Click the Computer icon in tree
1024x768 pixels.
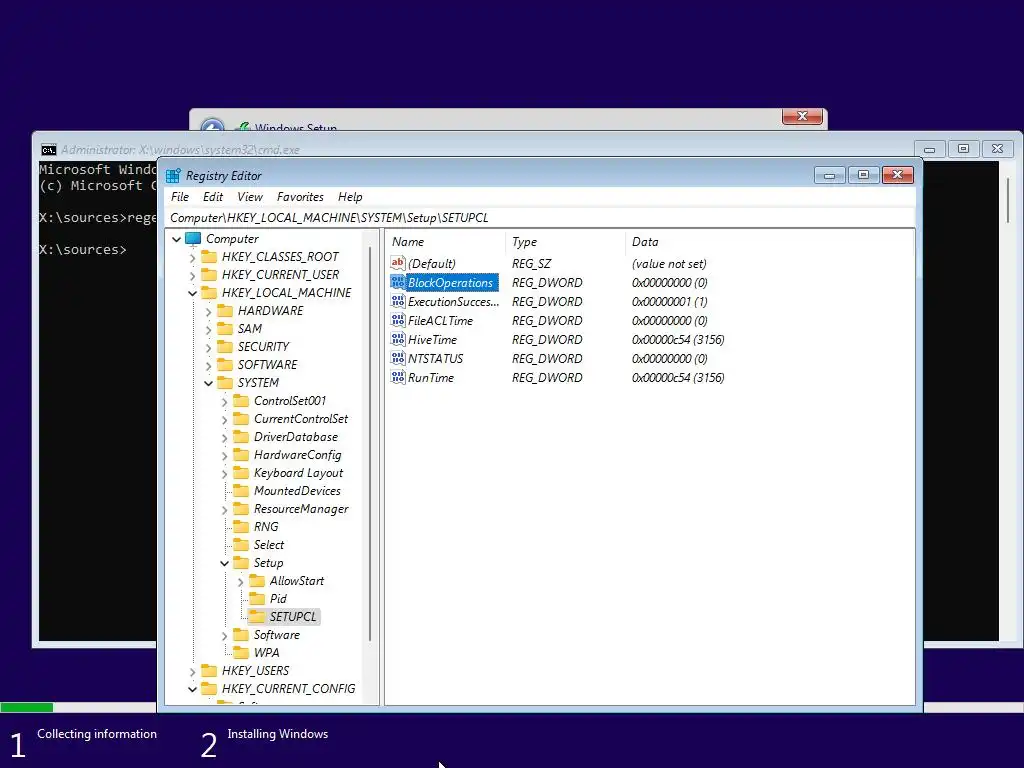tap(193, 238)
